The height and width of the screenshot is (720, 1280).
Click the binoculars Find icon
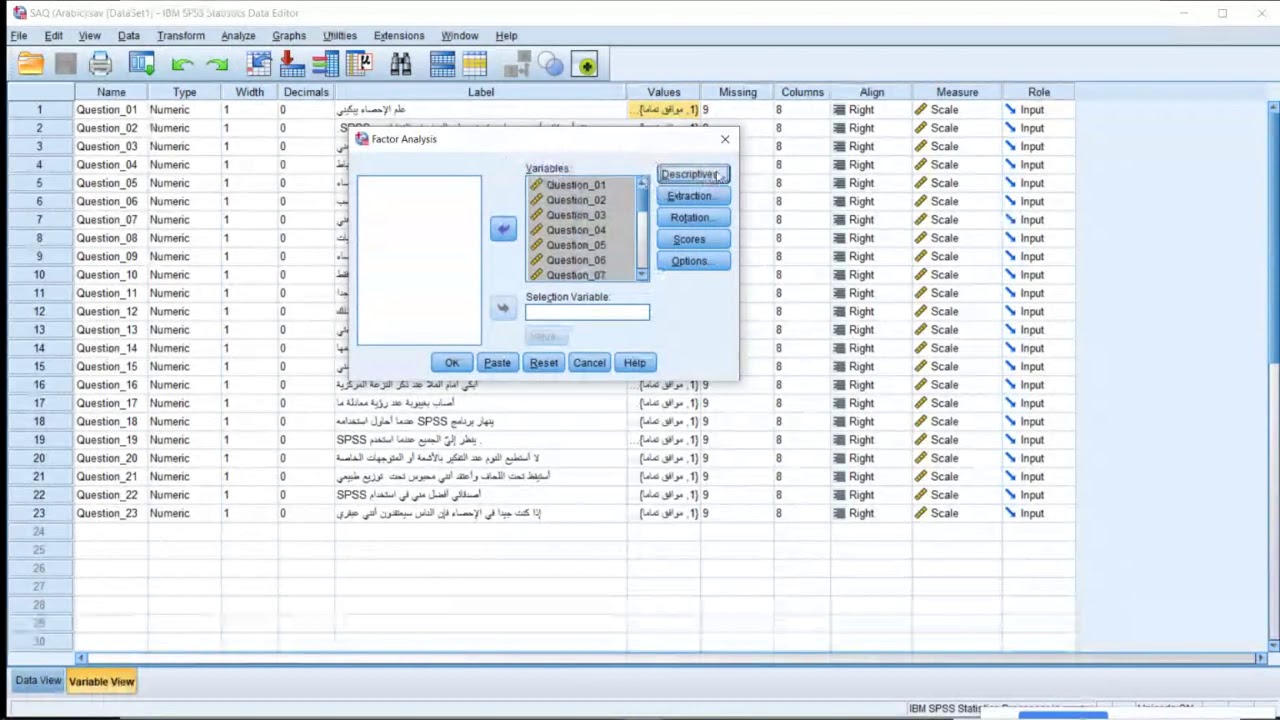[401, 65]
